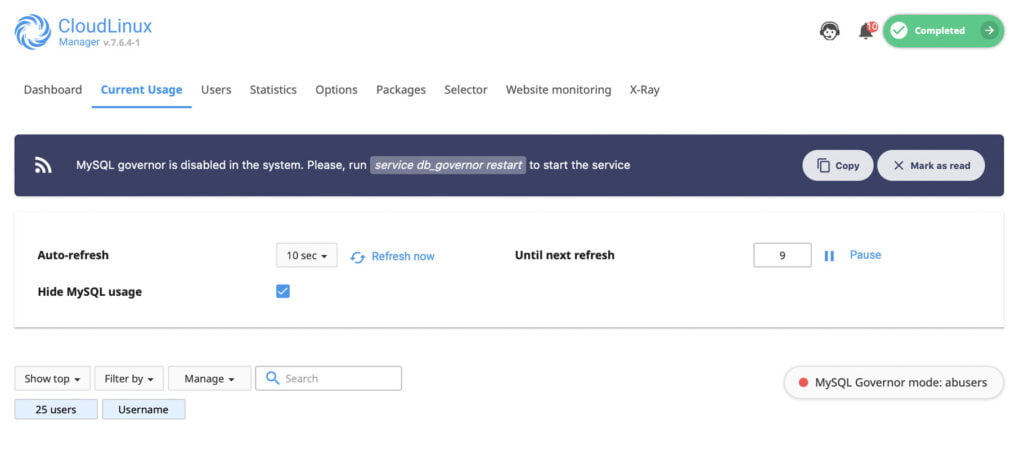
Task: Click the Hide MySQL usage label
Action: [89, 292]
